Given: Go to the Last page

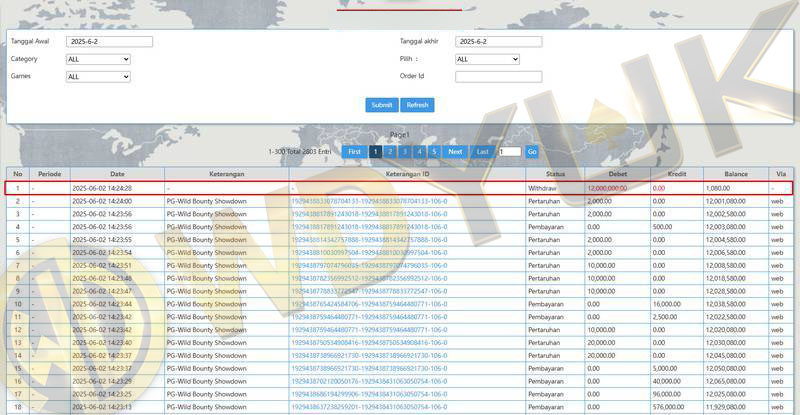Looking at the screenshot, I should pyautogui.click(x=483, y=151).
